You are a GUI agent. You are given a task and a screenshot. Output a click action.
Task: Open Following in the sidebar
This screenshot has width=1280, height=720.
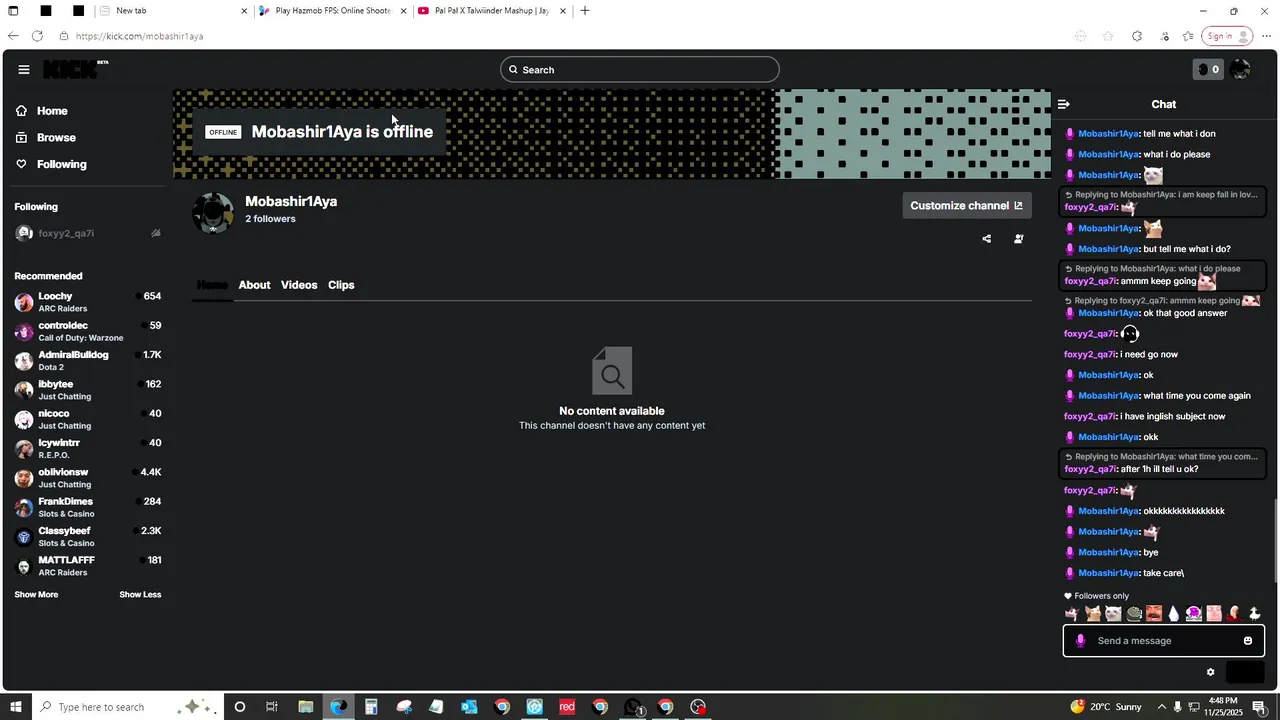51,164
